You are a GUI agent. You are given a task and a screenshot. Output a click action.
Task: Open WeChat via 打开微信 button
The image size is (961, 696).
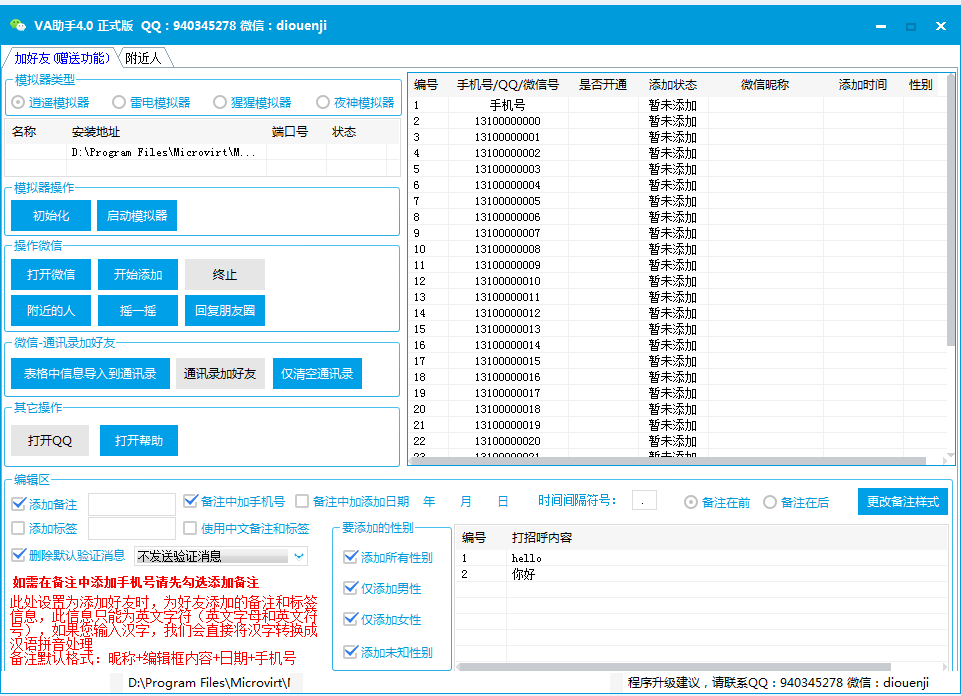click(x=51, y=274)
